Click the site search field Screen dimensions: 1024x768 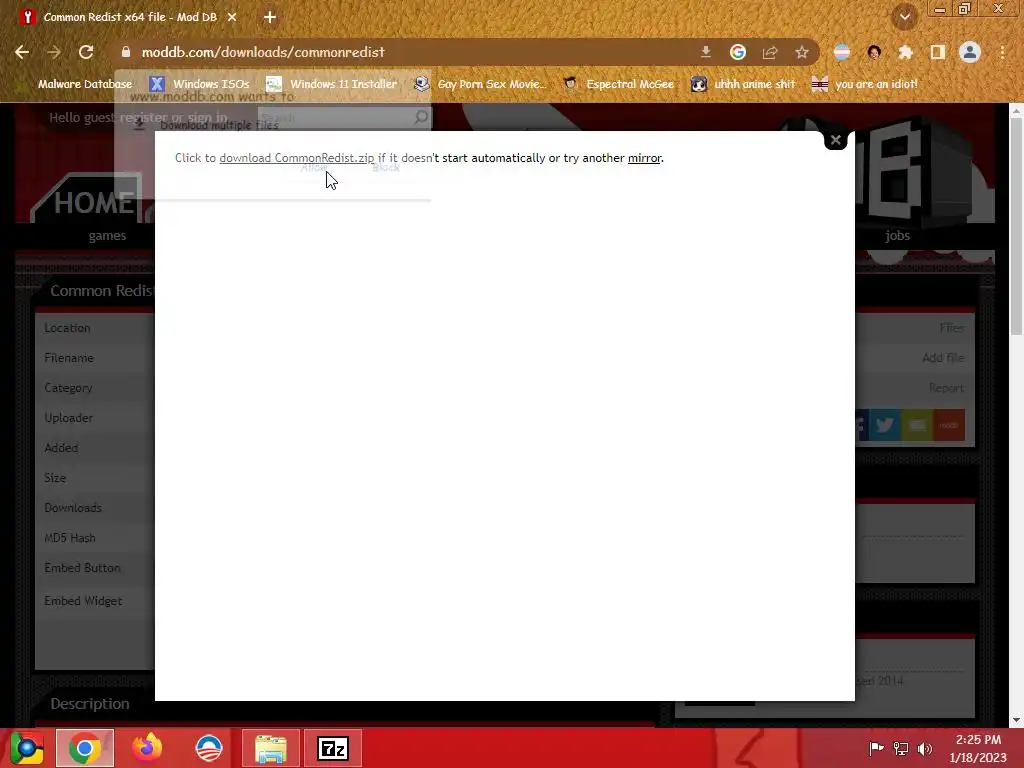(336, 118)
